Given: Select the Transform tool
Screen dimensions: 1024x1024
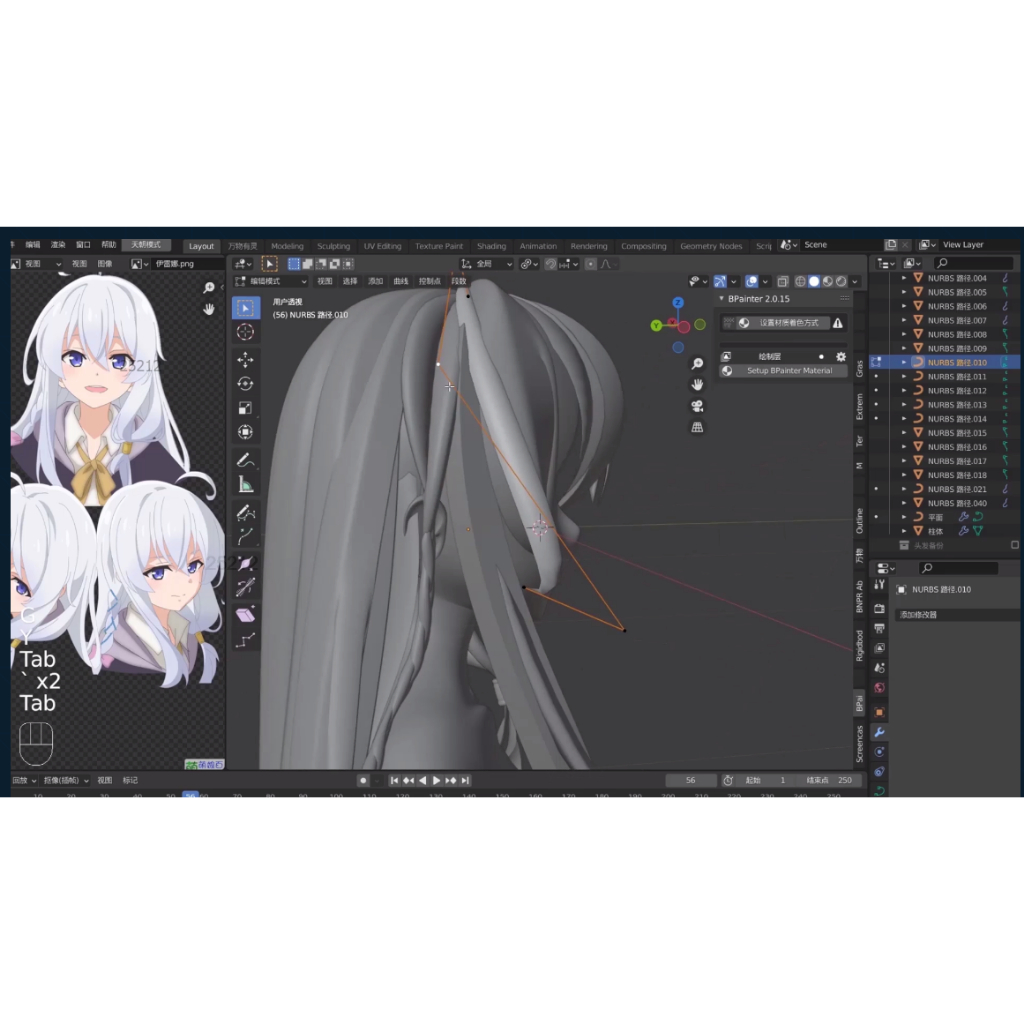Looking at the screenshot, I should (x=246, y=432).
